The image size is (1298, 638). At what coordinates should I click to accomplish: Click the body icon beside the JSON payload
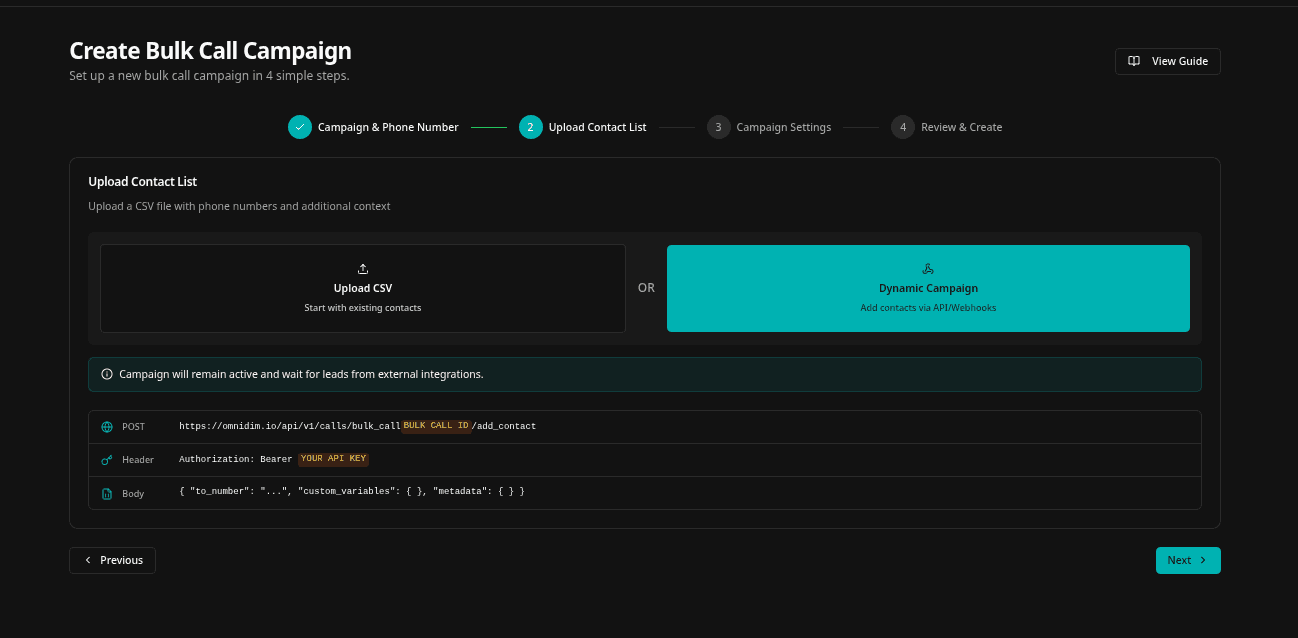click(x=107, y=492)
